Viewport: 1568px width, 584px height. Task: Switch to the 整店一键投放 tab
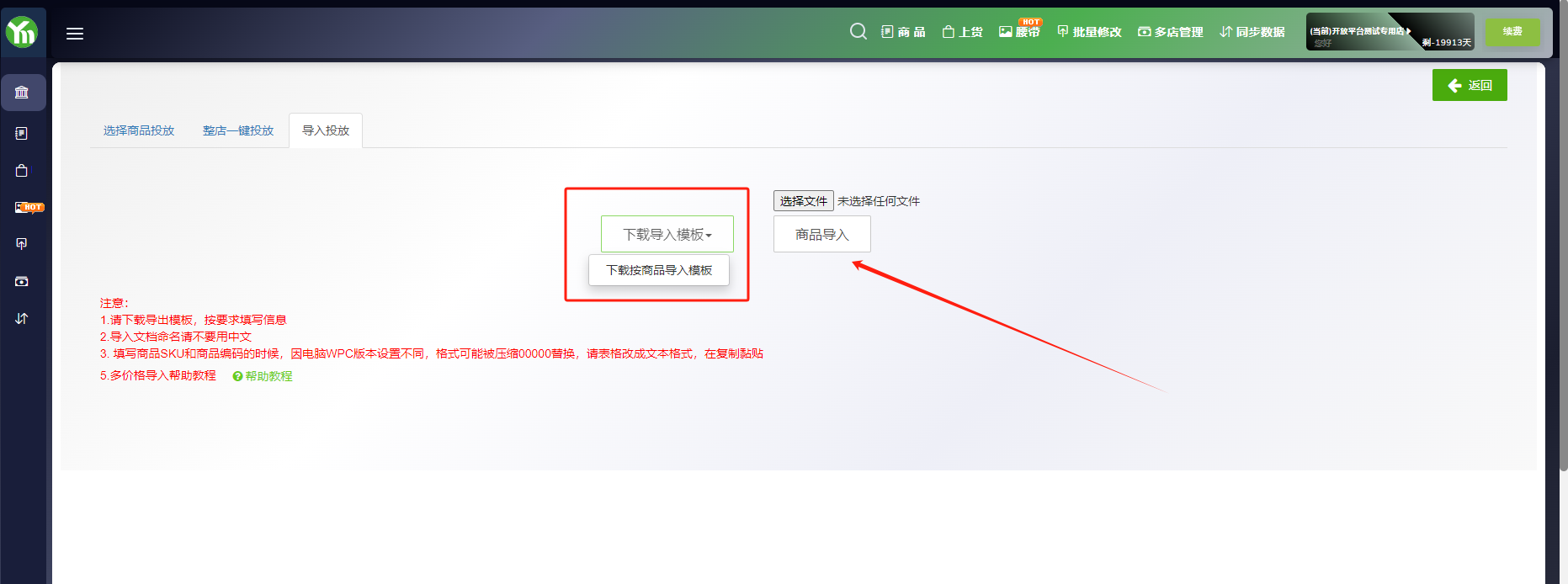[x=238, y=130]
